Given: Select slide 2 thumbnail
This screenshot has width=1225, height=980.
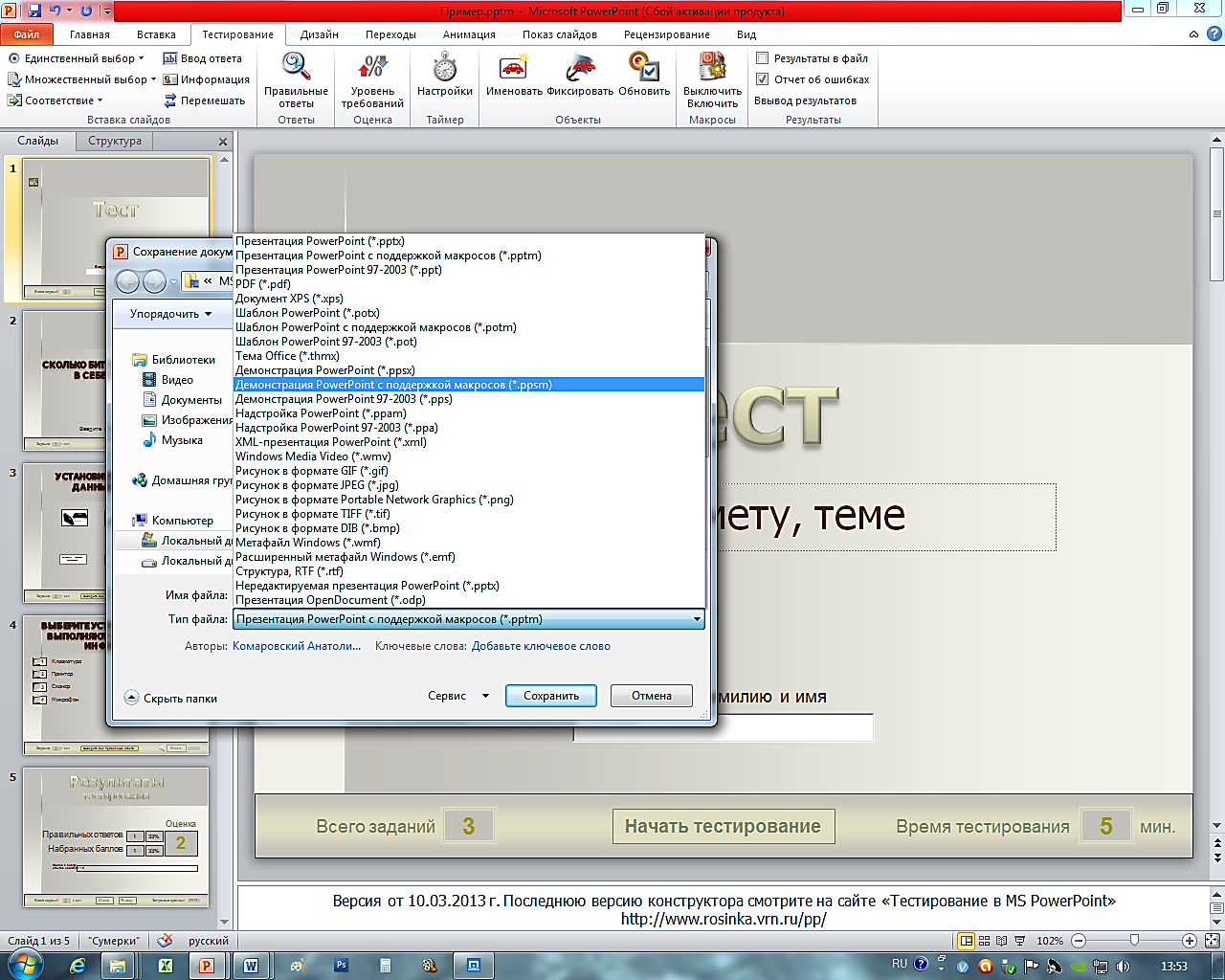Looking at the screenshot, I should [x=64, y=380].
